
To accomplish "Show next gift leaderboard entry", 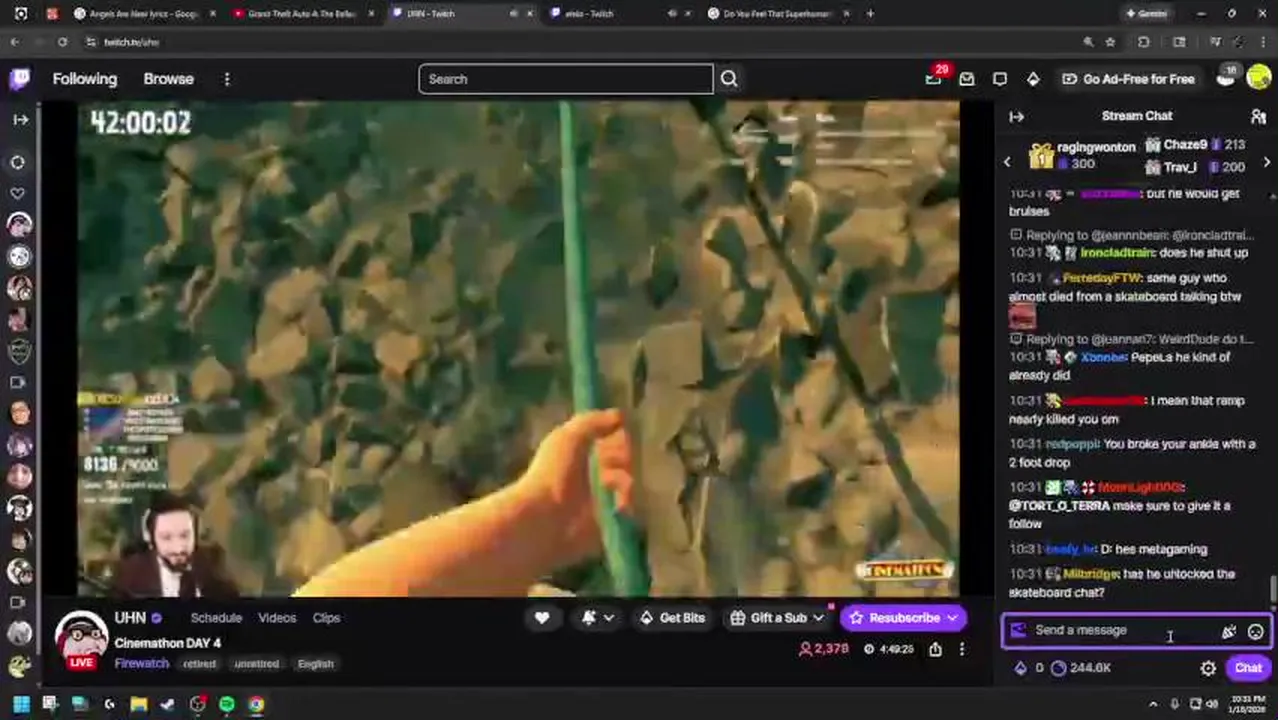I will [1267, 162].
